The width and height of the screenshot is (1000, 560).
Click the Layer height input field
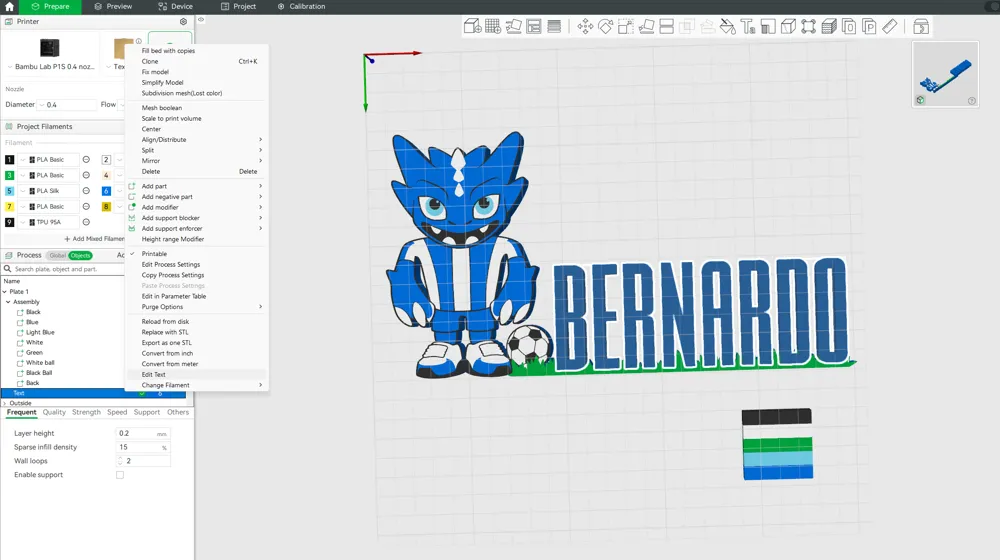(143, 433)
